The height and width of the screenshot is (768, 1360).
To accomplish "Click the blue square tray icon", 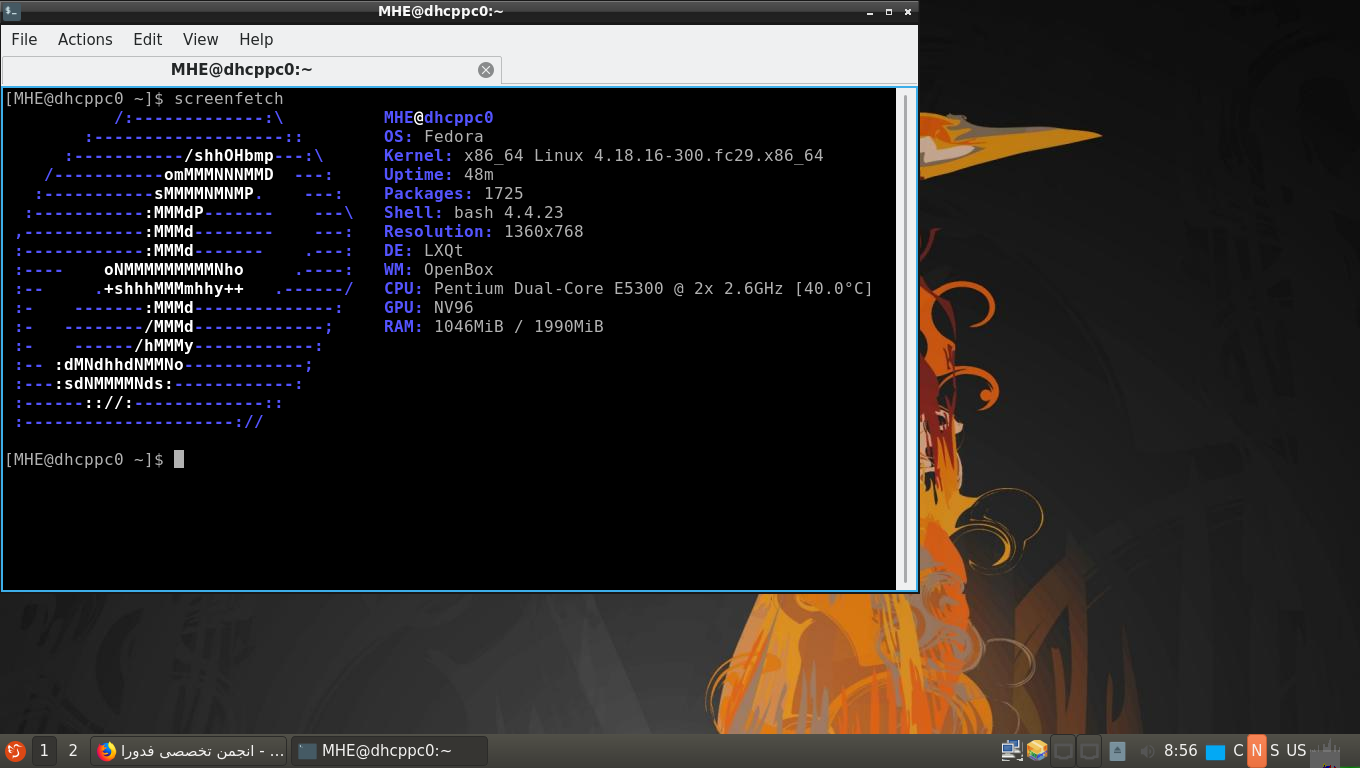I will pyautogui.click(x=1215, y=751).
